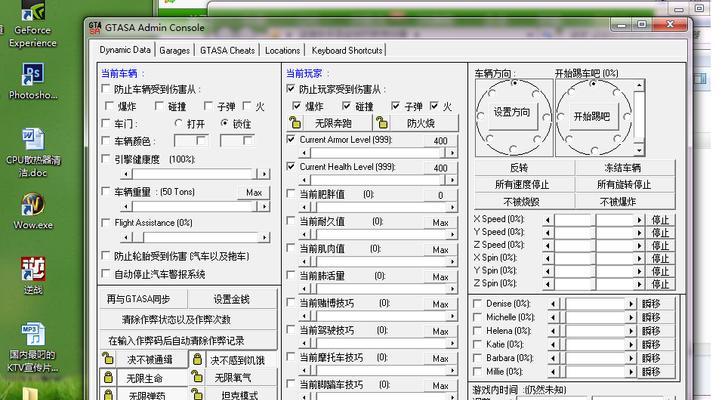Screen dimensions: 725x400
Task: Check vehicle 爆炸 damage checkbox under 当前车辆
Action: [110, 106]
